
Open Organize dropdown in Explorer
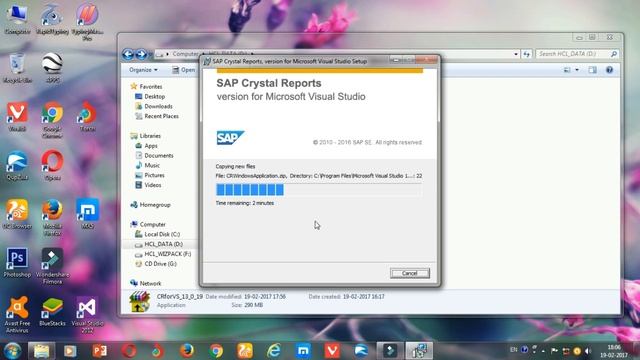click(143, 70)
